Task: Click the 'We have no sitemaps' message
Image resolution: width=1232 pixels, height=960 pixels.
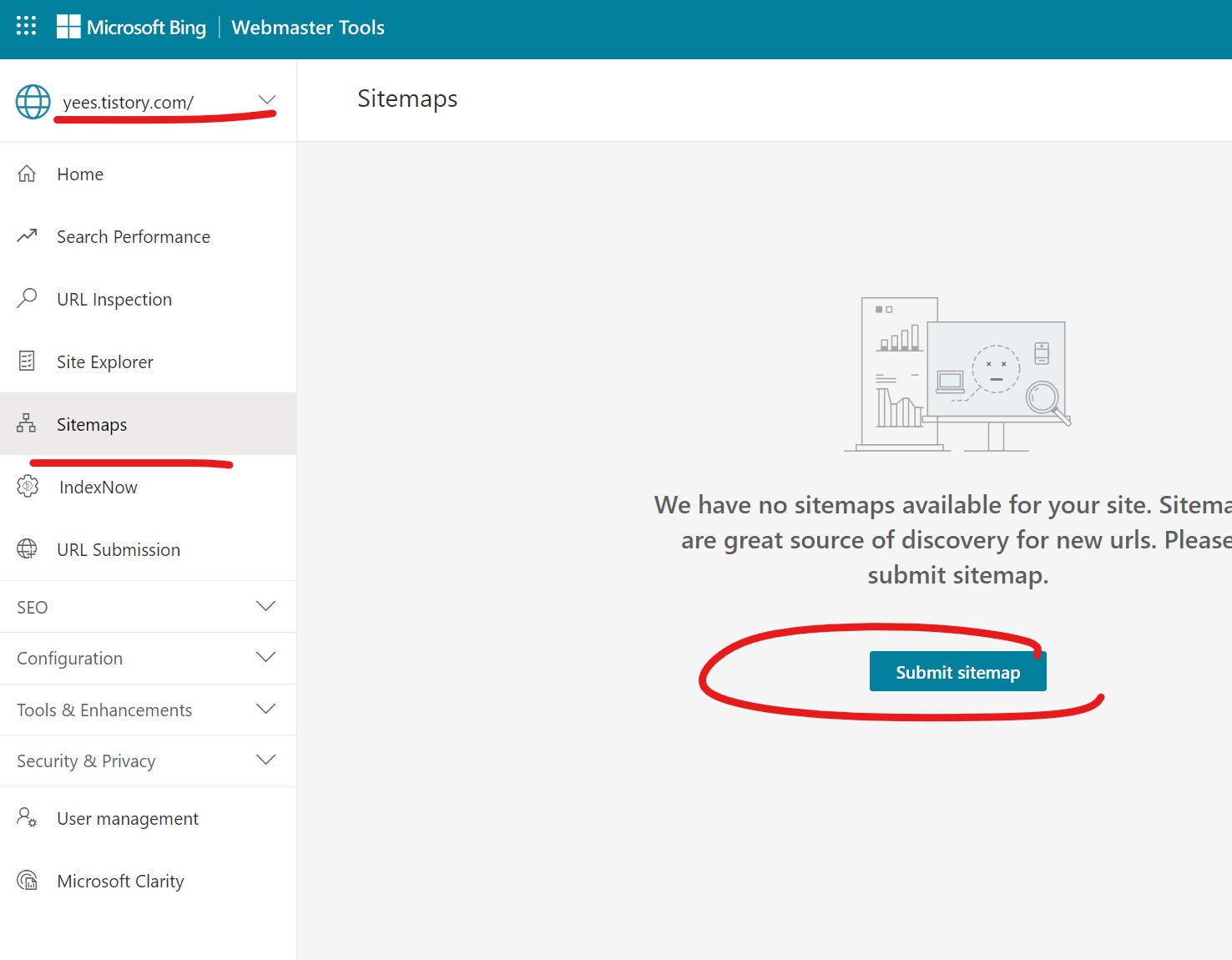Action: [943, 539]
